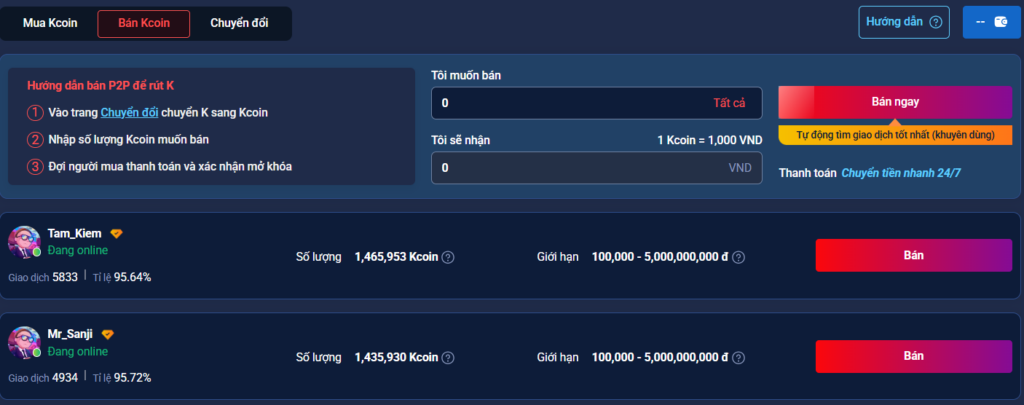Open the Chuyển đổi tab
The image size is (1024, 405).
click(x=239, y=23)
